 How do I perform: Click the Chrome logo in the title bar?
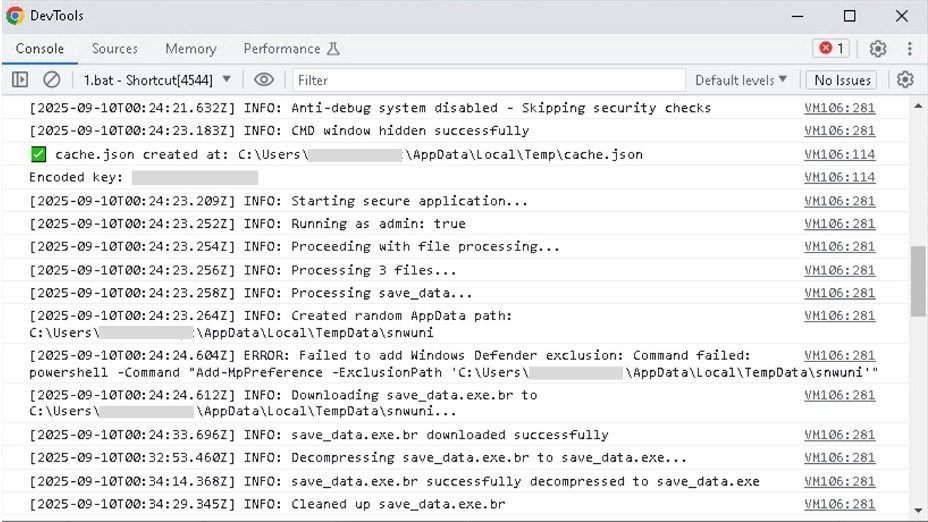15,16
